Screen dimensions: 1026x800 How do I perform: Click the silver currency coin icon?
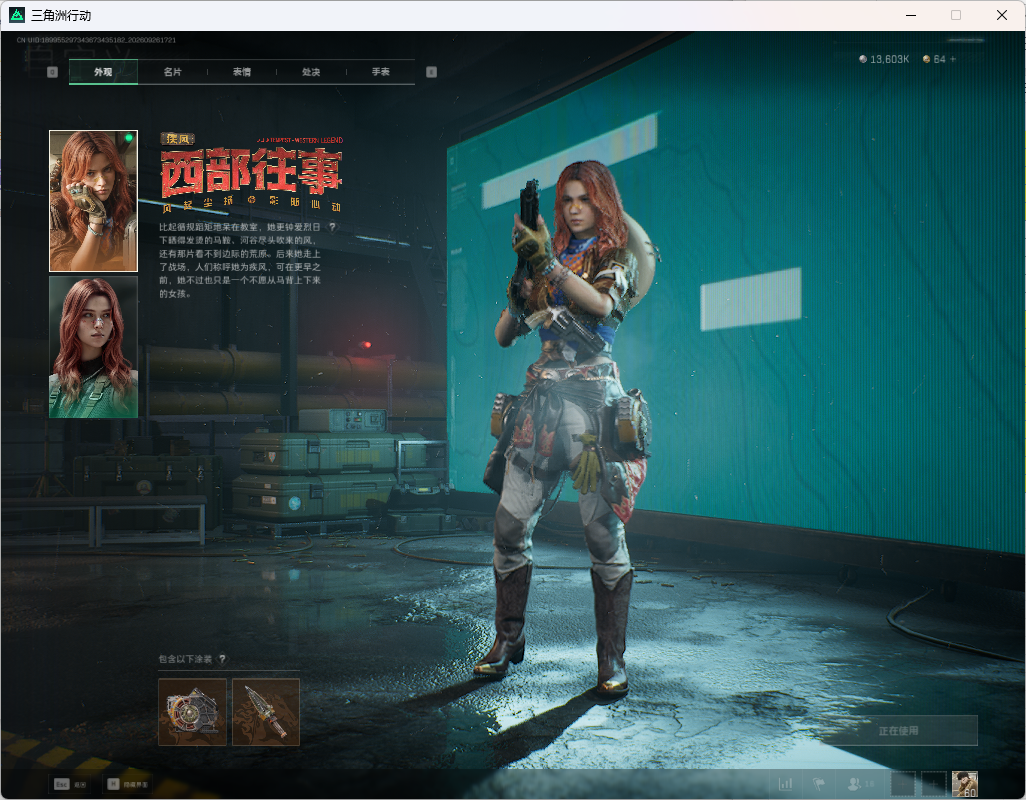click(863, 60)
